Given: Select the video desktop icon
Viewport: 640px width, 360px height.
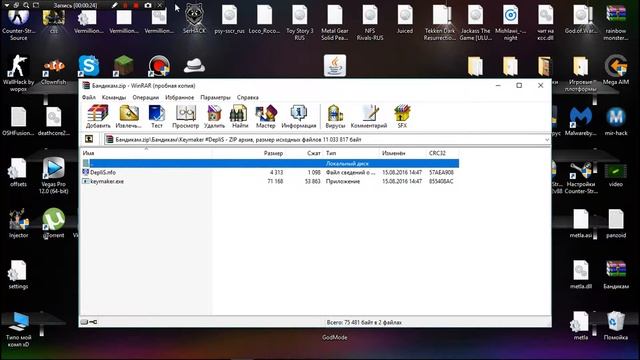Looking at the screenshot, I should (x=616, y=176).
